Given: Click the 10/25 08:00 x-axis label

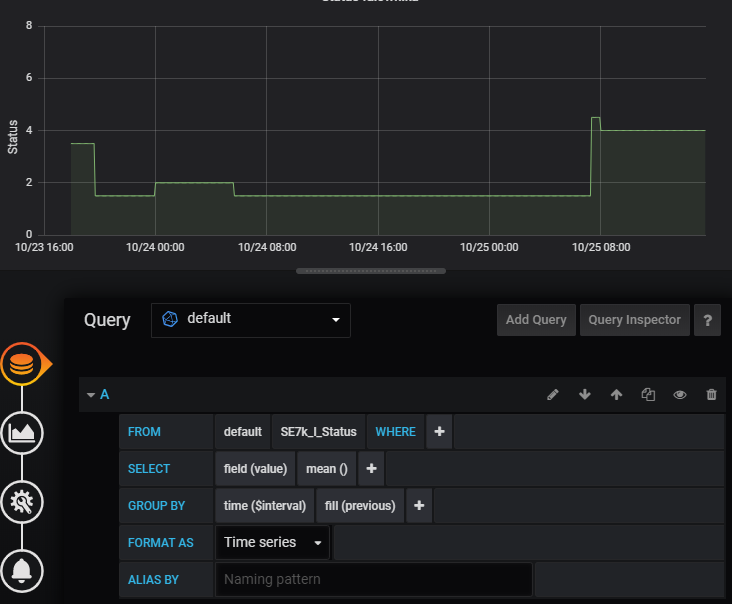Looking at the screenshot, I should pyautogui.click(x=601, y=247).
